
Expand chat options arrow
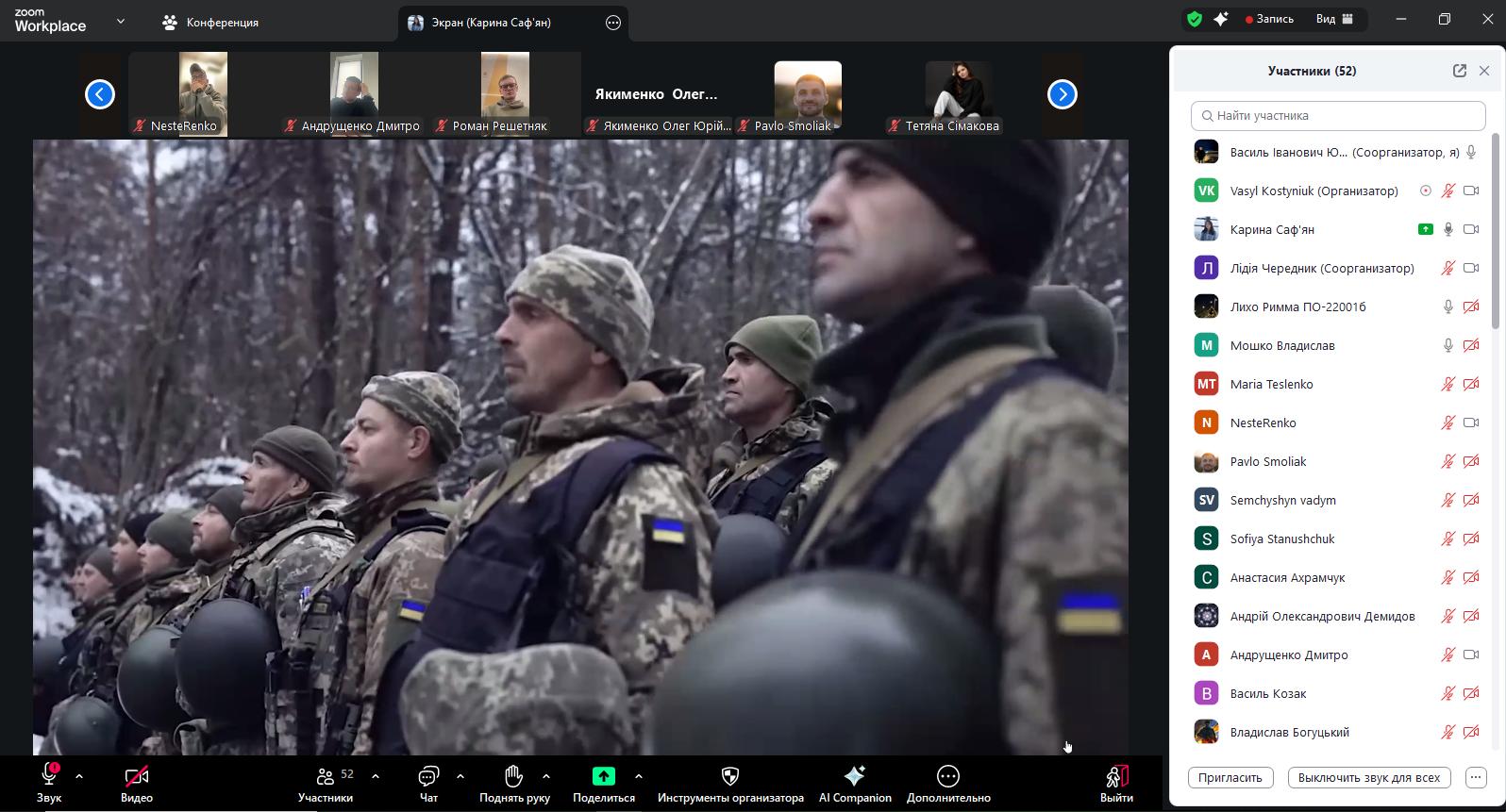(x=460, y=776)
